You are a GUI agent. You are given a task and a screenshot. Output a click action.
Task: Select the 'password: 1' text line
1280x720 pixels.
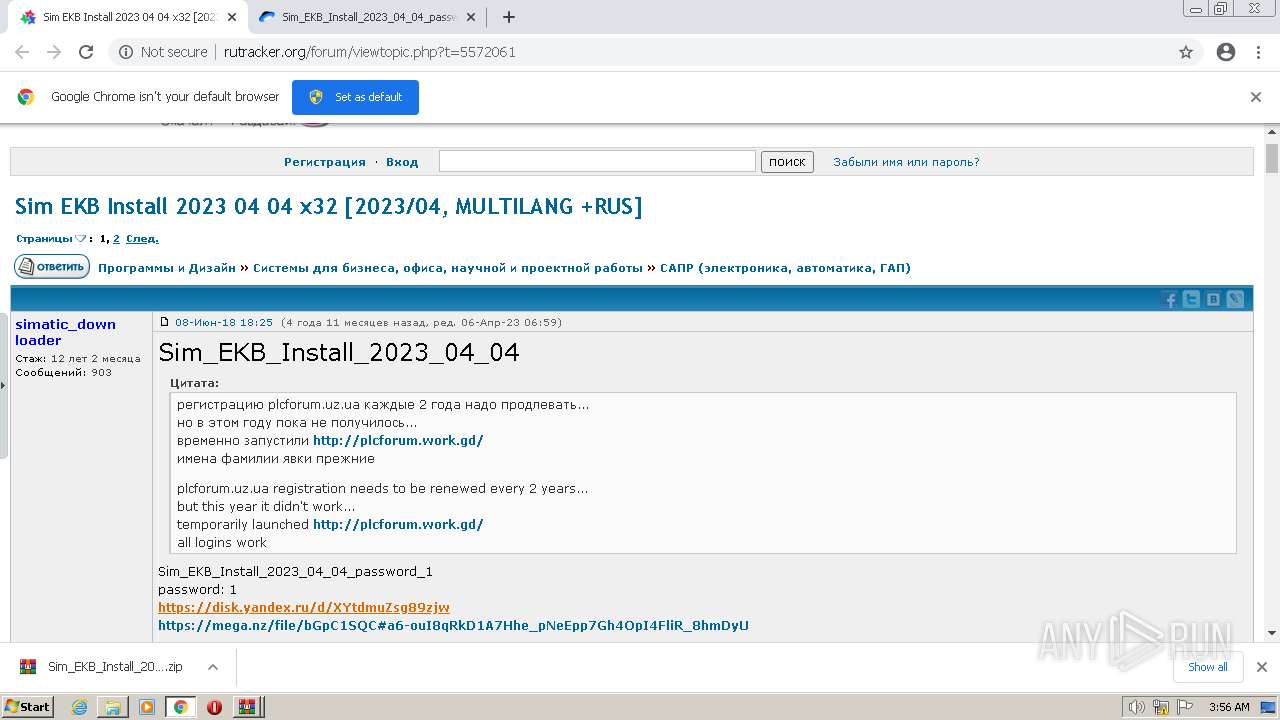[x=197, y=590]
